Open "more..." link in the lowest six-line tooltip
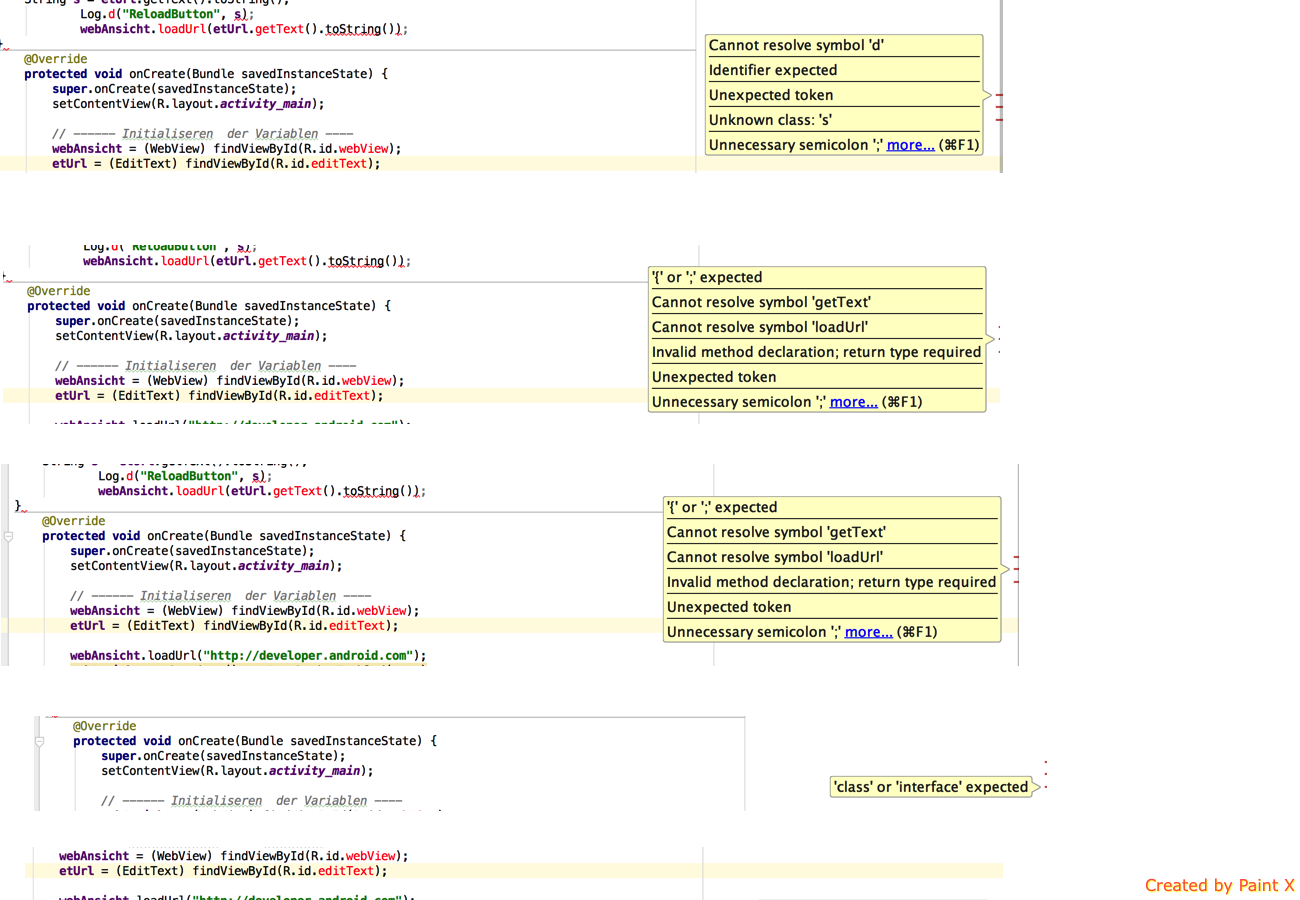Viewport: 1300px width, 900px height. [x=868, y=632]
